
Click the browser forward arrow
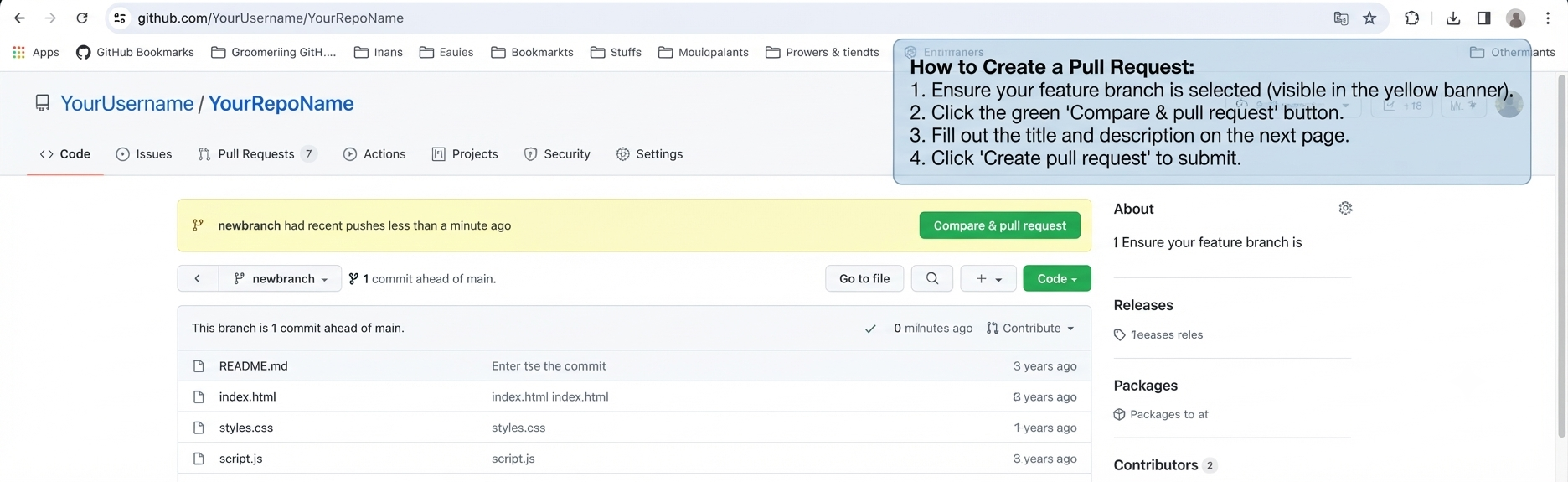pos(50,18)
